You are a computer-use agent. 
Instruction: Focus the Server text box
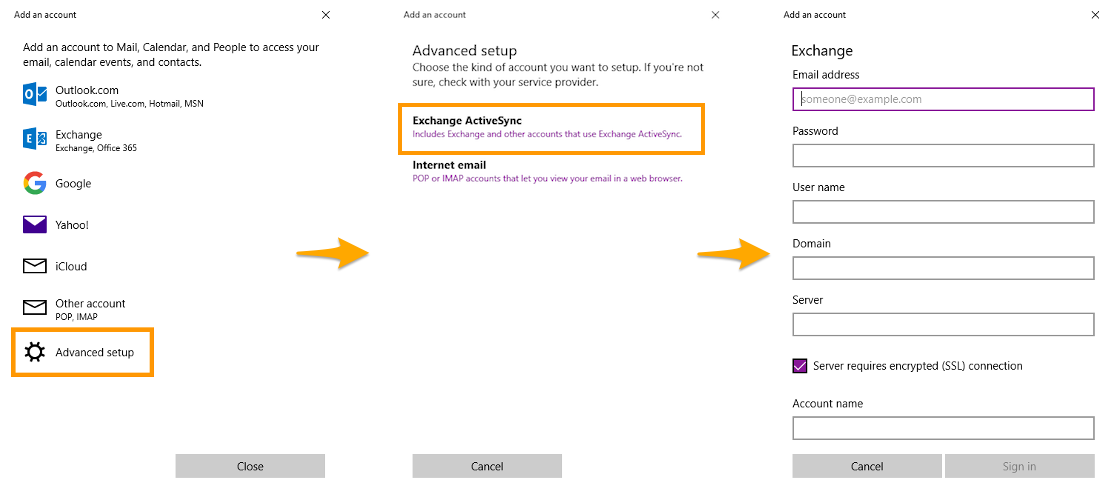tap(943, 325)
